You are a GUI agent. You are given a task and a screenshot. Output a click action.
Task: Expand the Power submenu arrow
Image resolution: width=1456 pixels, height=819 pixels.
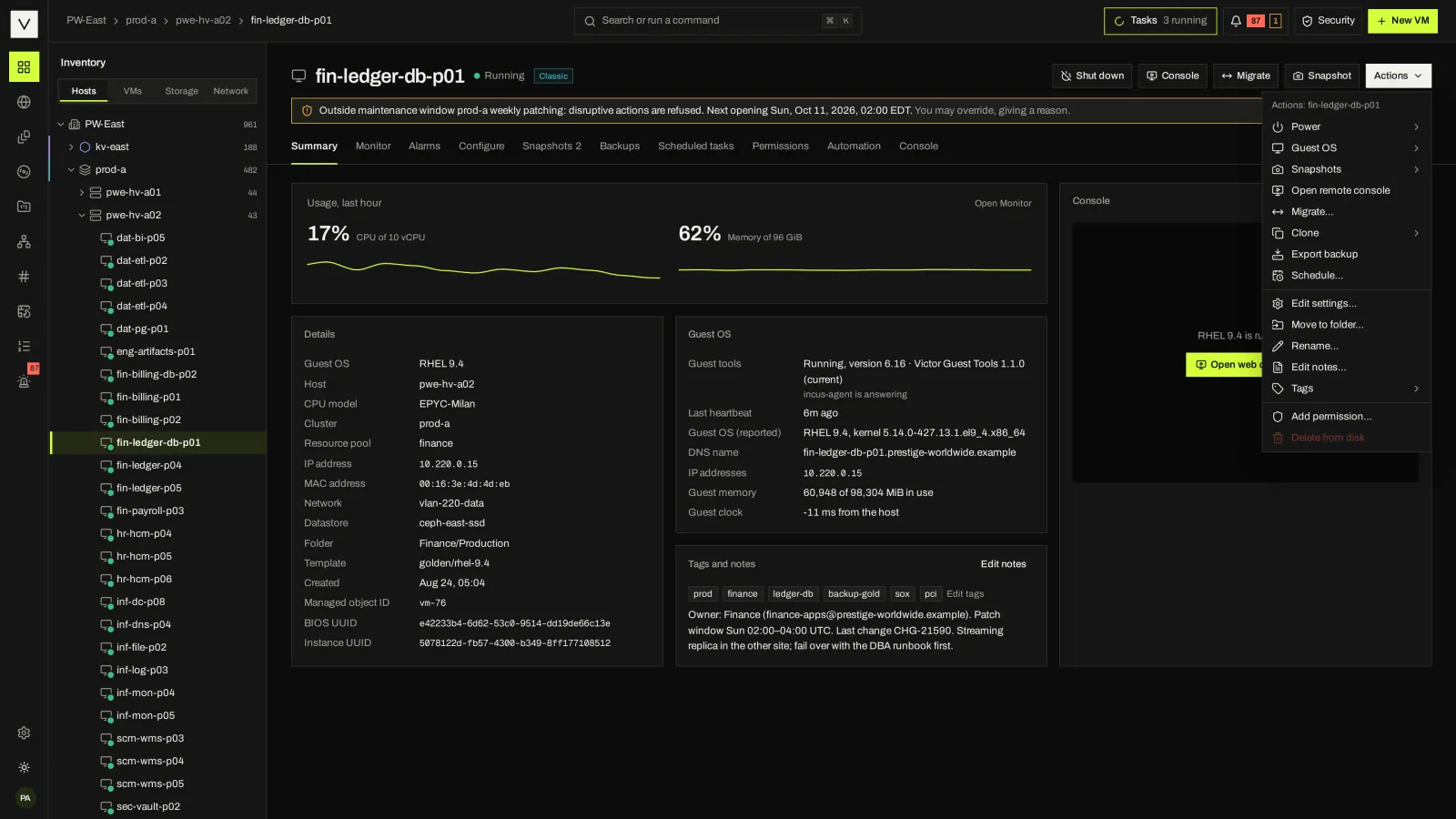pyautogui.click(x=1416, y=127)
